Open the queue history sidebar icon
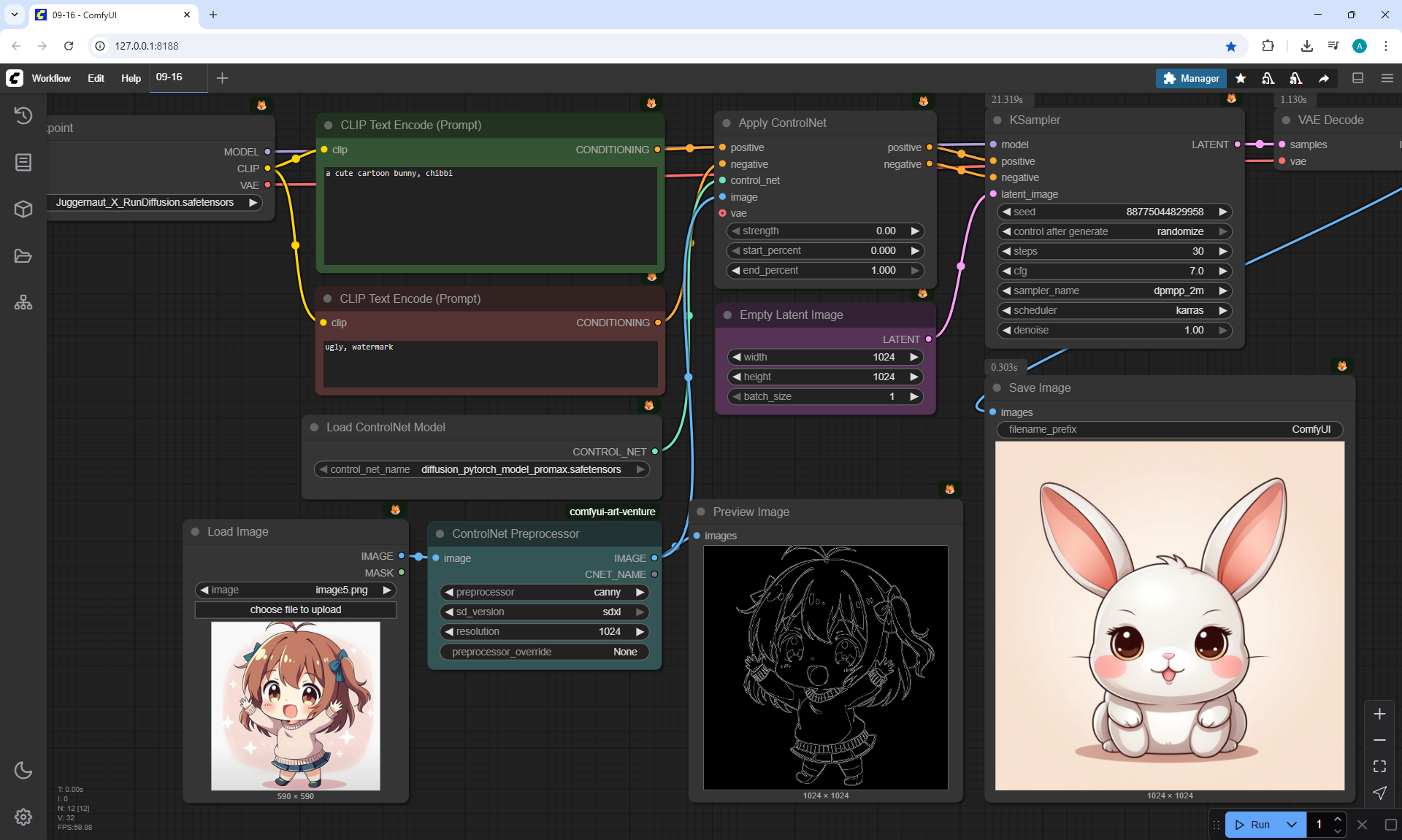 click(23, 115)
